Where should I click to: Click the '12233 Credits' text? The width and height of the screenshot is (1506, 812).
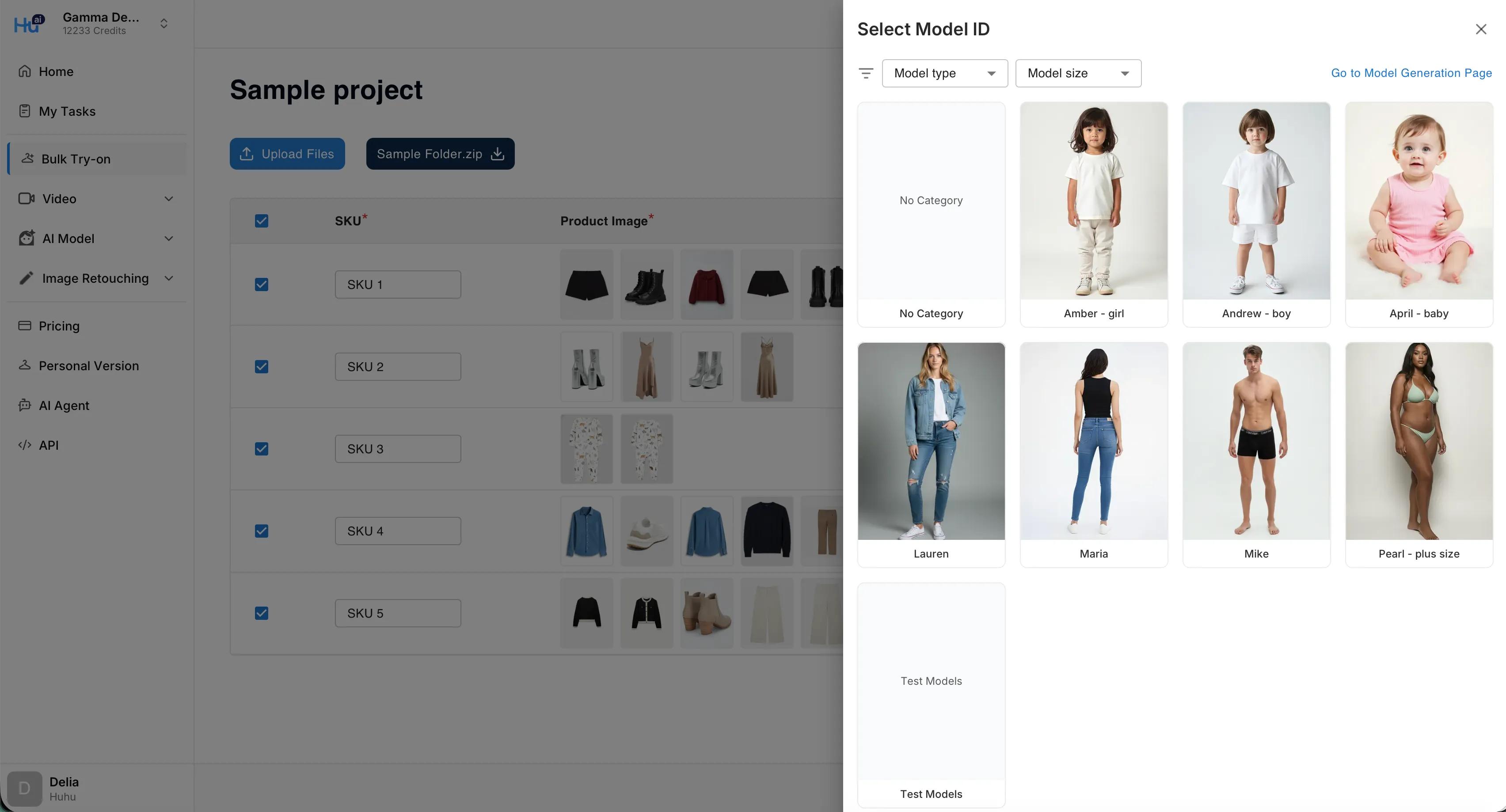click(x=94, y=31)
